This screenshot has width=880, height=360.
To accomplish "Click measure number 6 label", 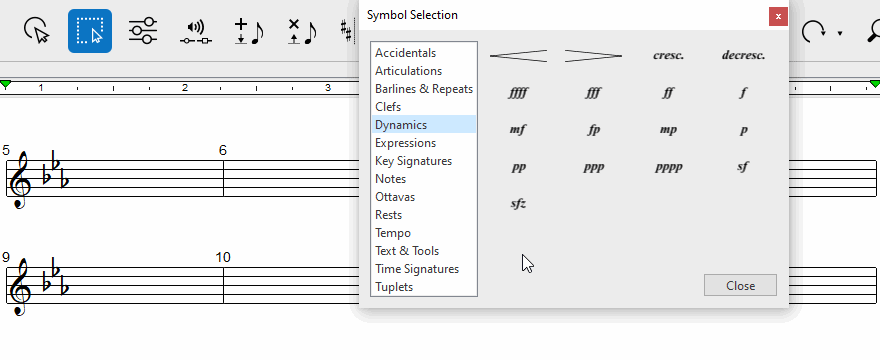I will (x=223, y=151).
